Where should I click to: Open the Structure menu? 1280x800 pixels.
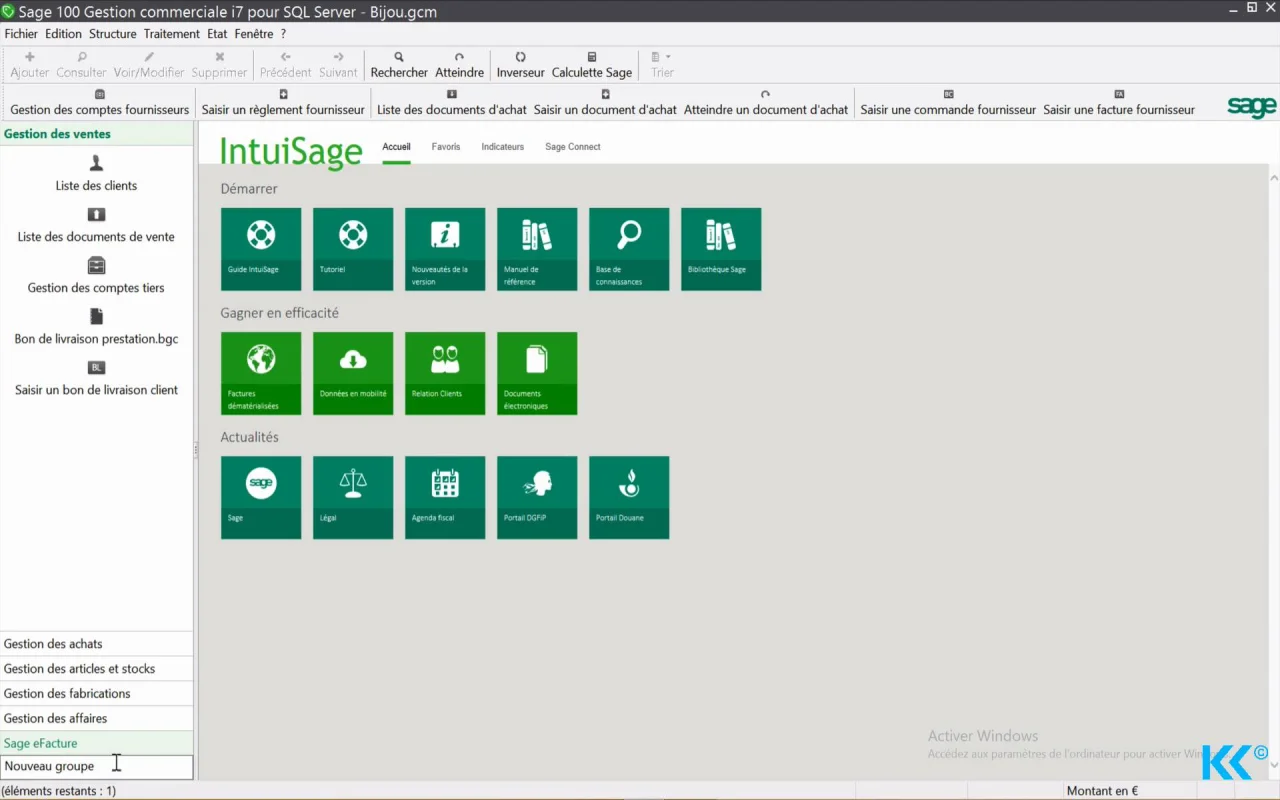[112, 34]
